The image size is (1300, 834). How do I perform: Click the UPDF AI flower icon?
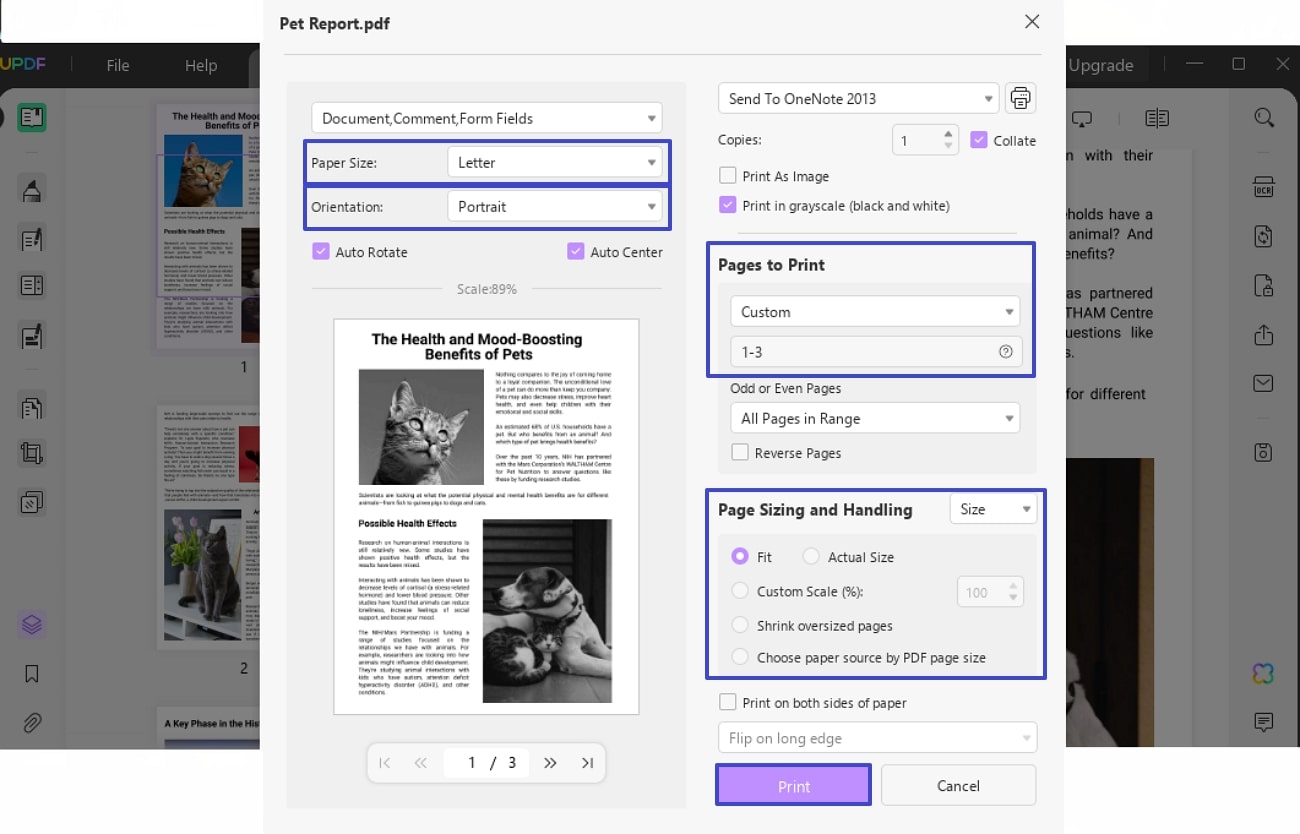(1262, 673)
